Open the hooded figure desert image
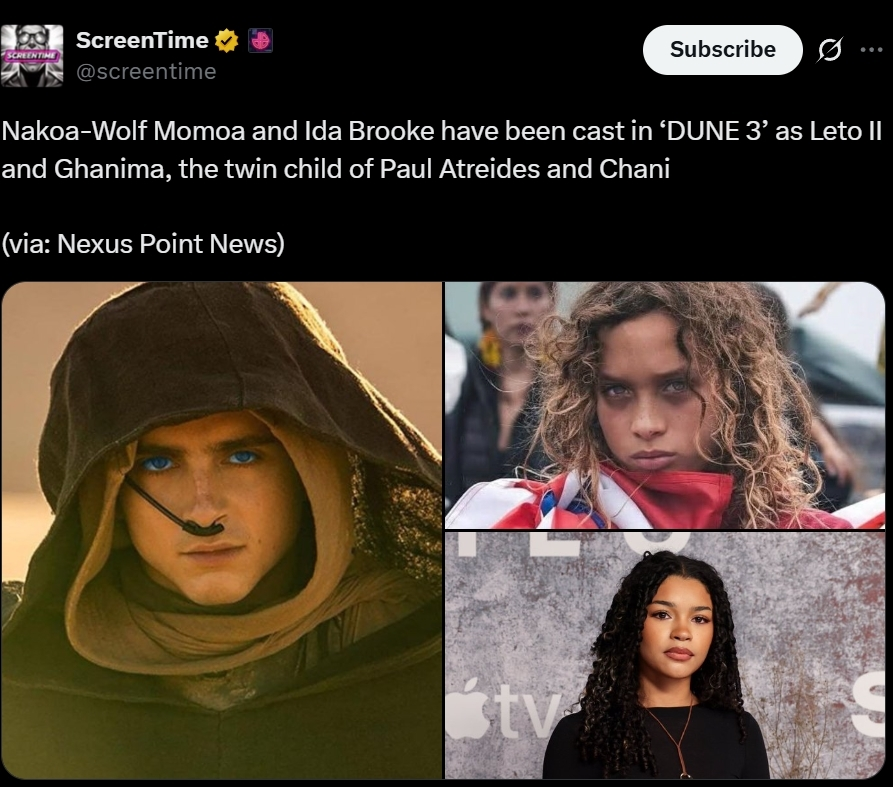Viewport: 893px width, 787px height. (x=222, y=530)
